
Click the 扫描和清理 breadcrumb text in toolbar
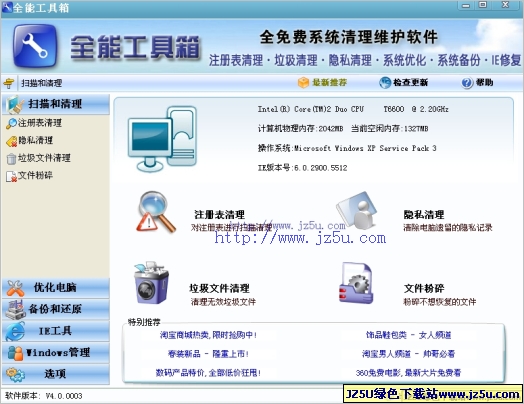pos(42,83)
